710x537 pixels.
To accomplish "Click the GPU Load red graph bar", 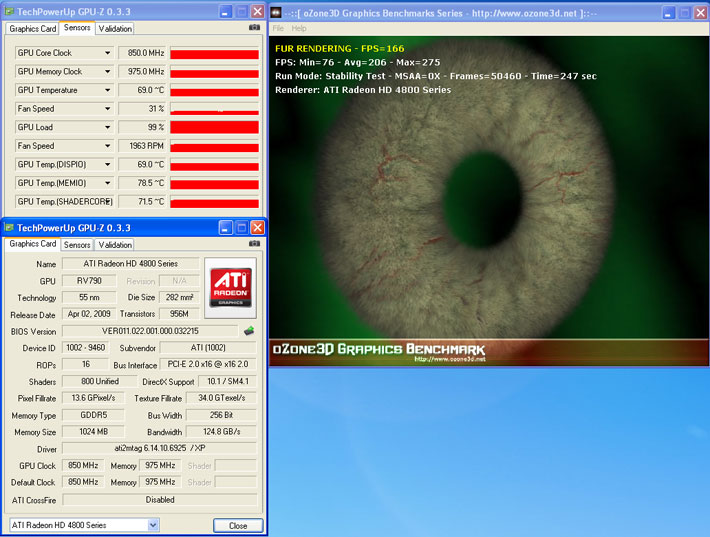I will (214, 127).
